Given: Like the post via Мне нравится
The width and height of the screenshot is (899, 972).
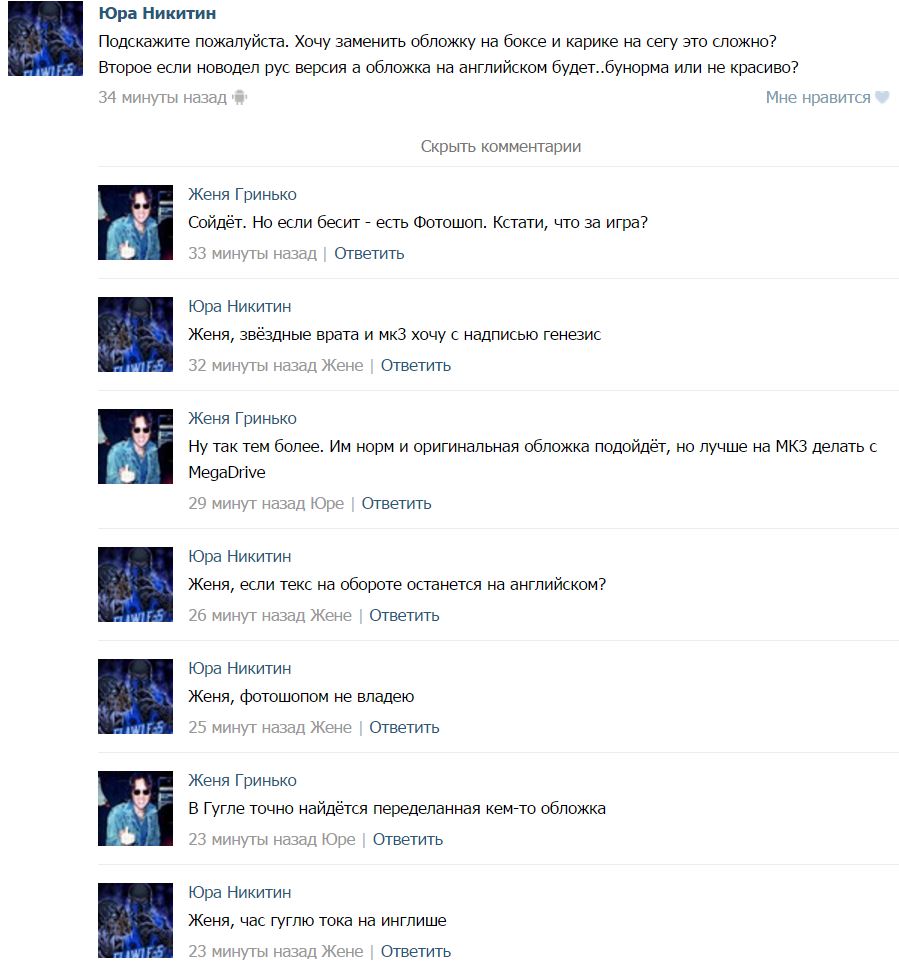Looking at the screenshot, I should 818,97.
